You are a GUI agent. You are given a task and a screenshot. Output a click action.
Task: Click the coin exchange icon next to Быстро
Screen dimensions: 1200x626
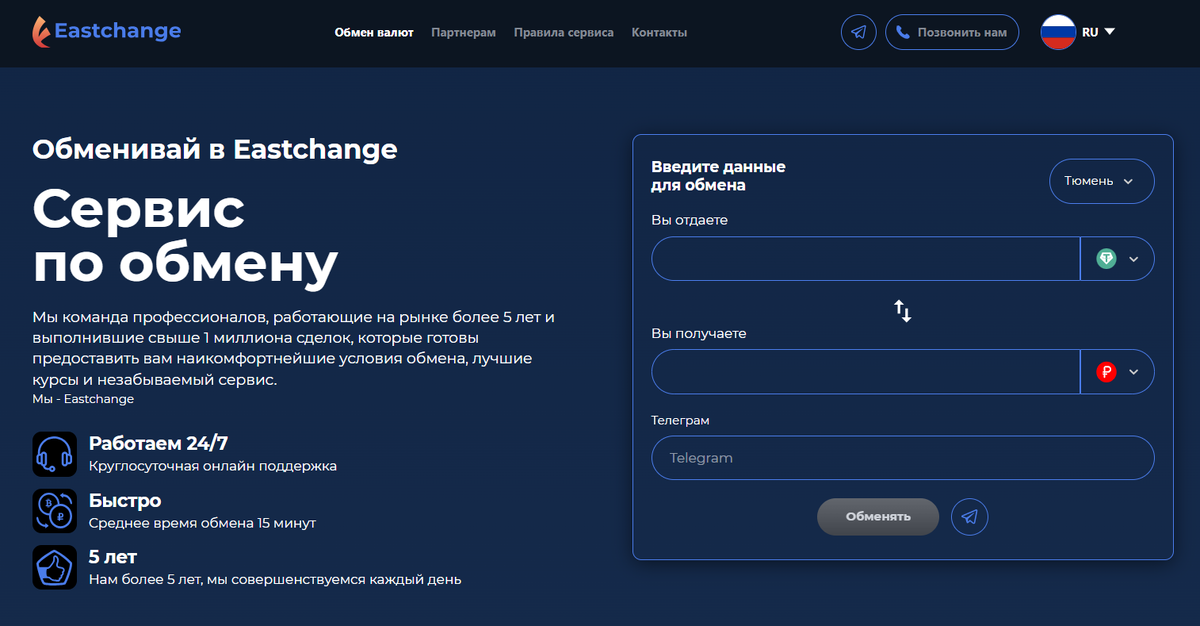click(54, 510)
